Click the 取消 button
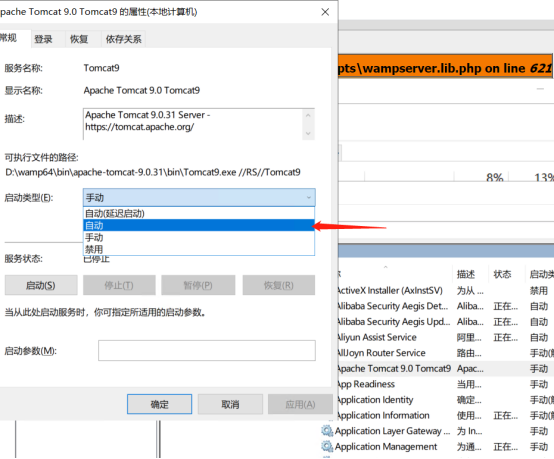 (230, 404)
